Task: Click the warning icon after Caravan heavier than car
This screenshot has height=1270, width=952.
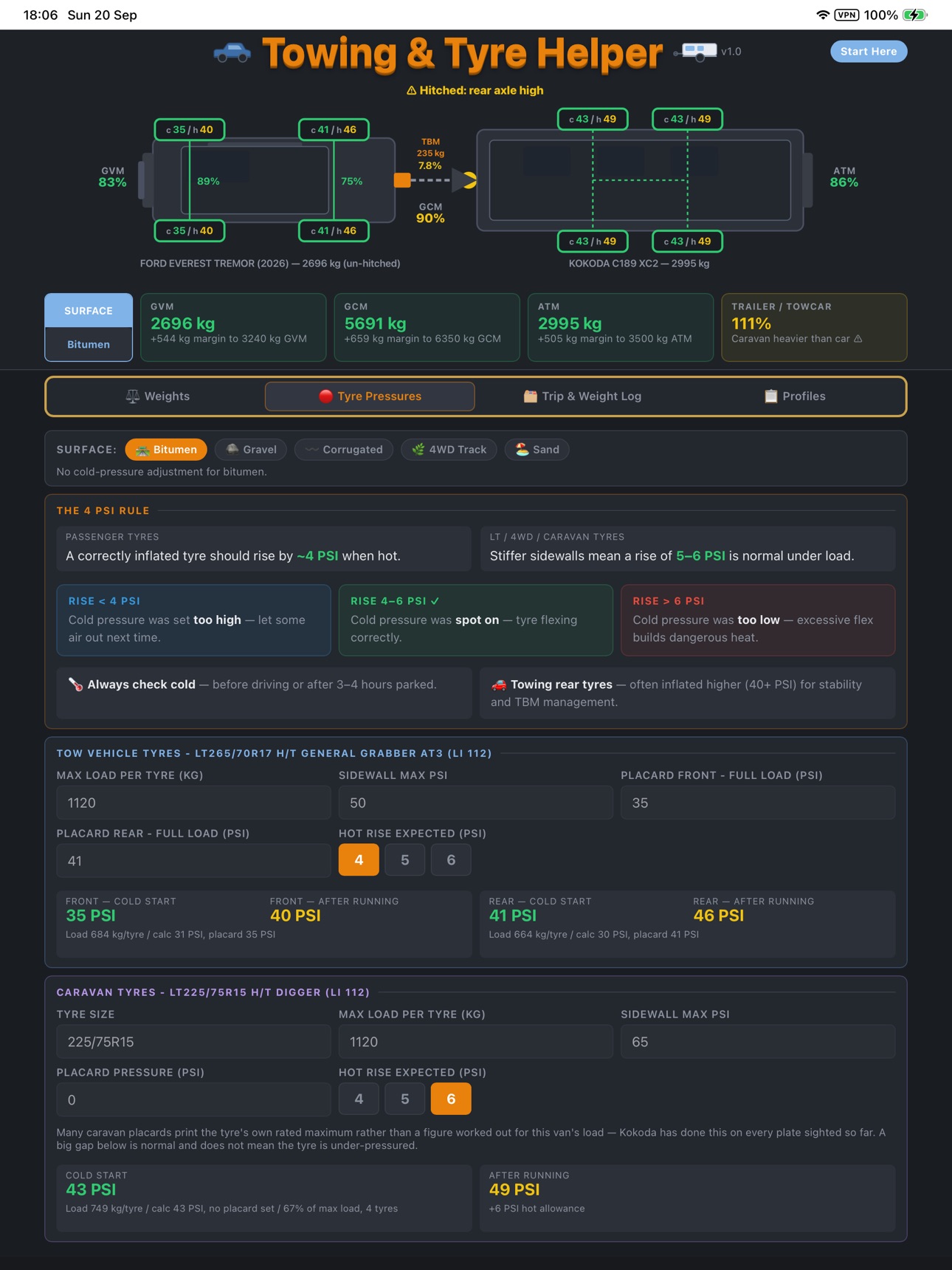Action: point(858,339)
